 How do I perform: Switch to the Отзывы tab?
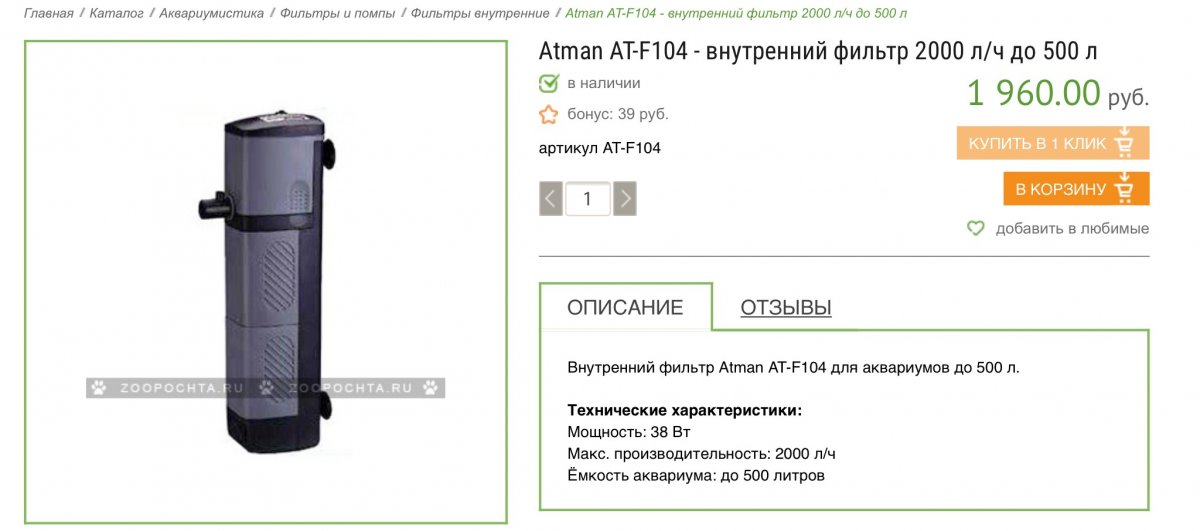[x=786, y=307]
